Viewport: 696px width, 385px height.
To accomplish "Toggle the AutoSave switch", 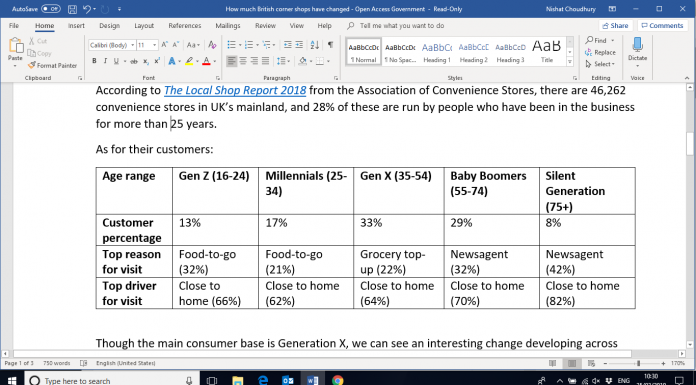I will (51, 9).
